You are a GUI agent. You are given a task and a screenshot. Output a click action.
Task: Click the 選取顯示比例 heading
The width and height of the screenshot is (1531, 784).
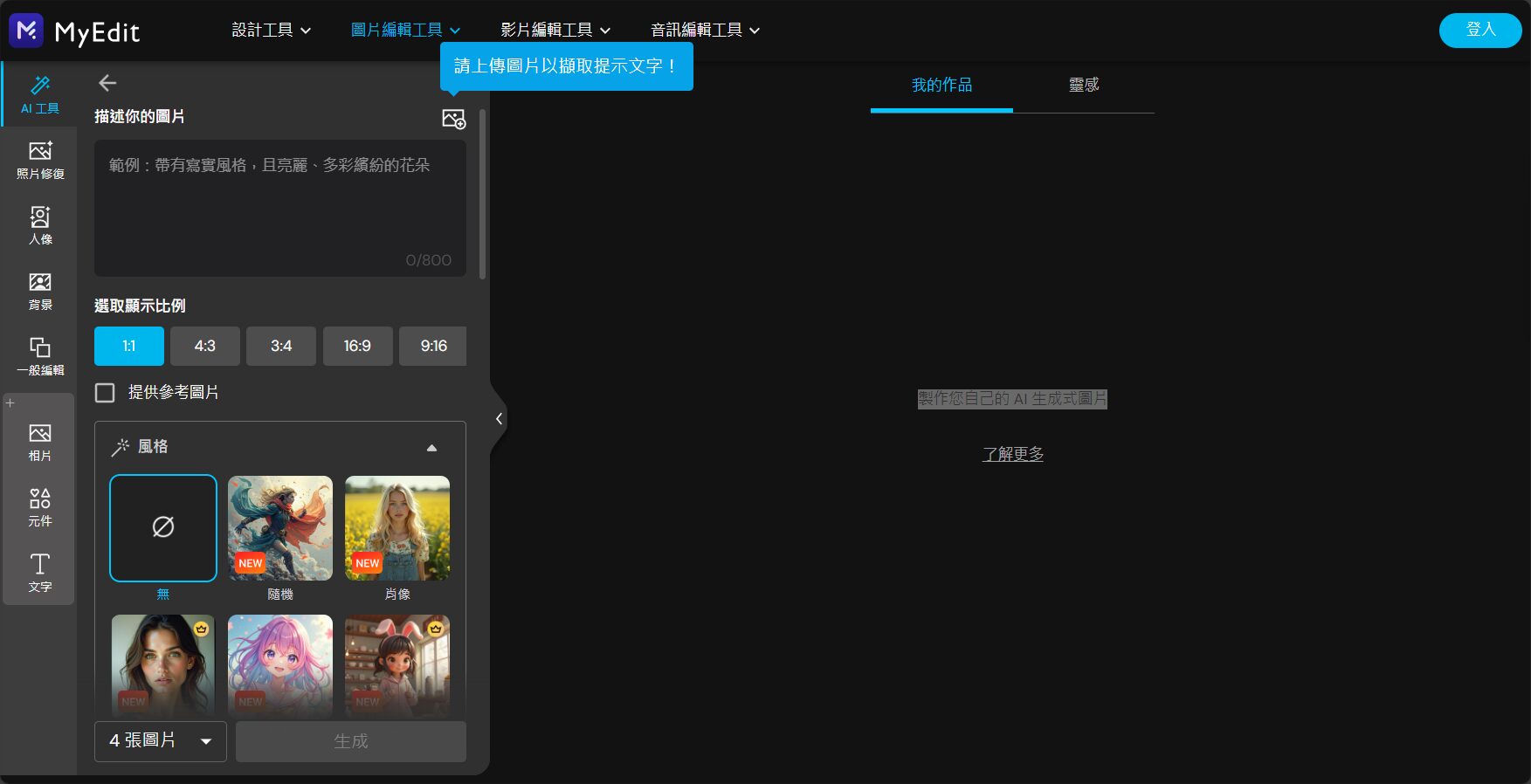point(140,306)
